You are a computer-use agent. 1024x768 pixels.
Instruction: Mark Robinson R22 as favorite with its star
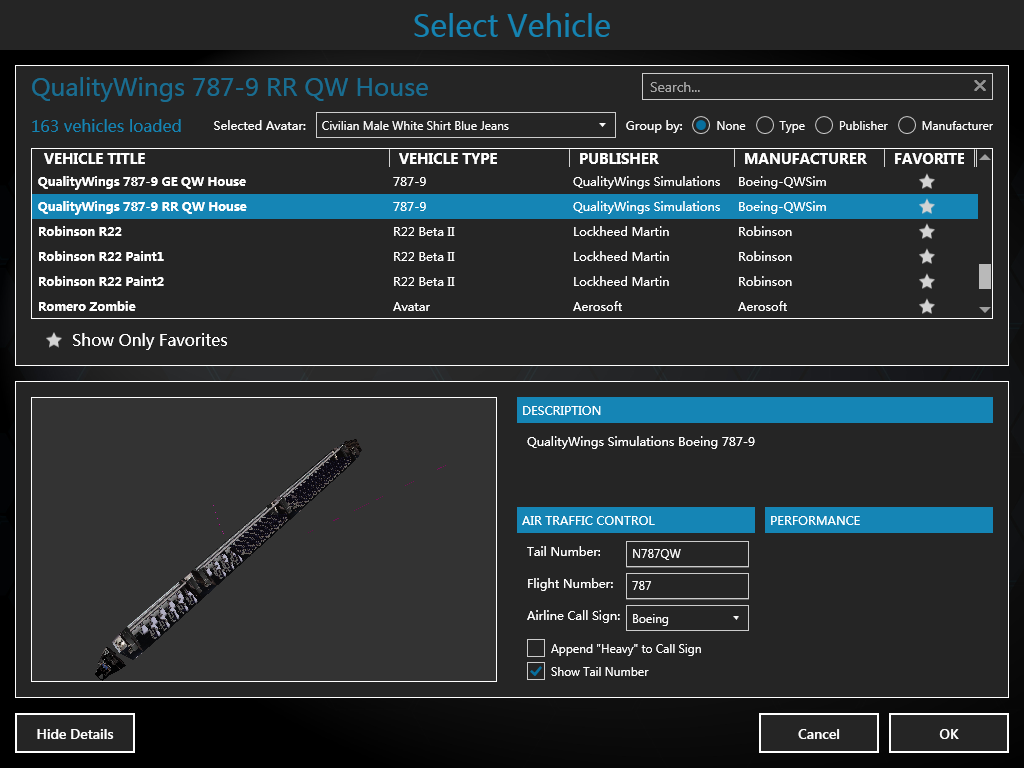click(x=927, y=231)
